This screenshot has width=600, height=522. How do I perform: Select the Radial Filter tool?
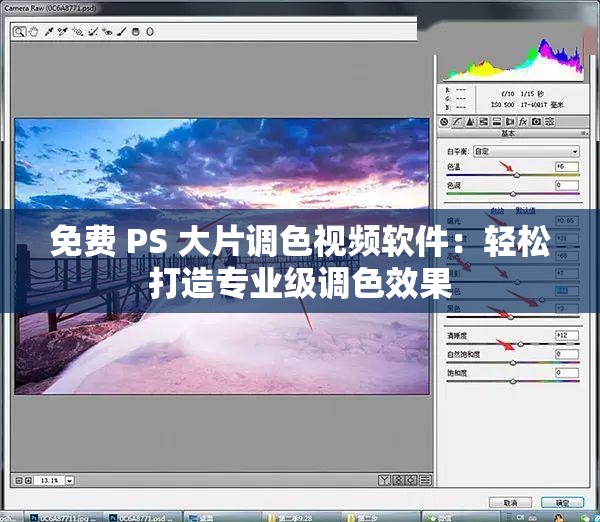point(150,31)
